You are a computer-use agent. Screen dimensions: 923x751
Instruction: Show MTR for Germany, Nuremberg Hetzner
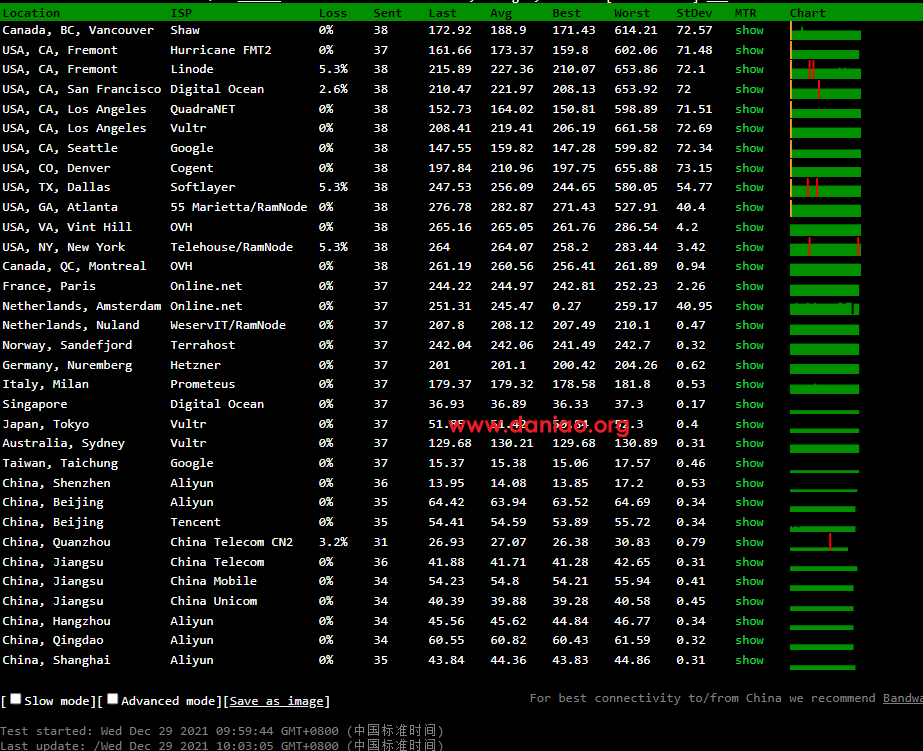point(749,364)
